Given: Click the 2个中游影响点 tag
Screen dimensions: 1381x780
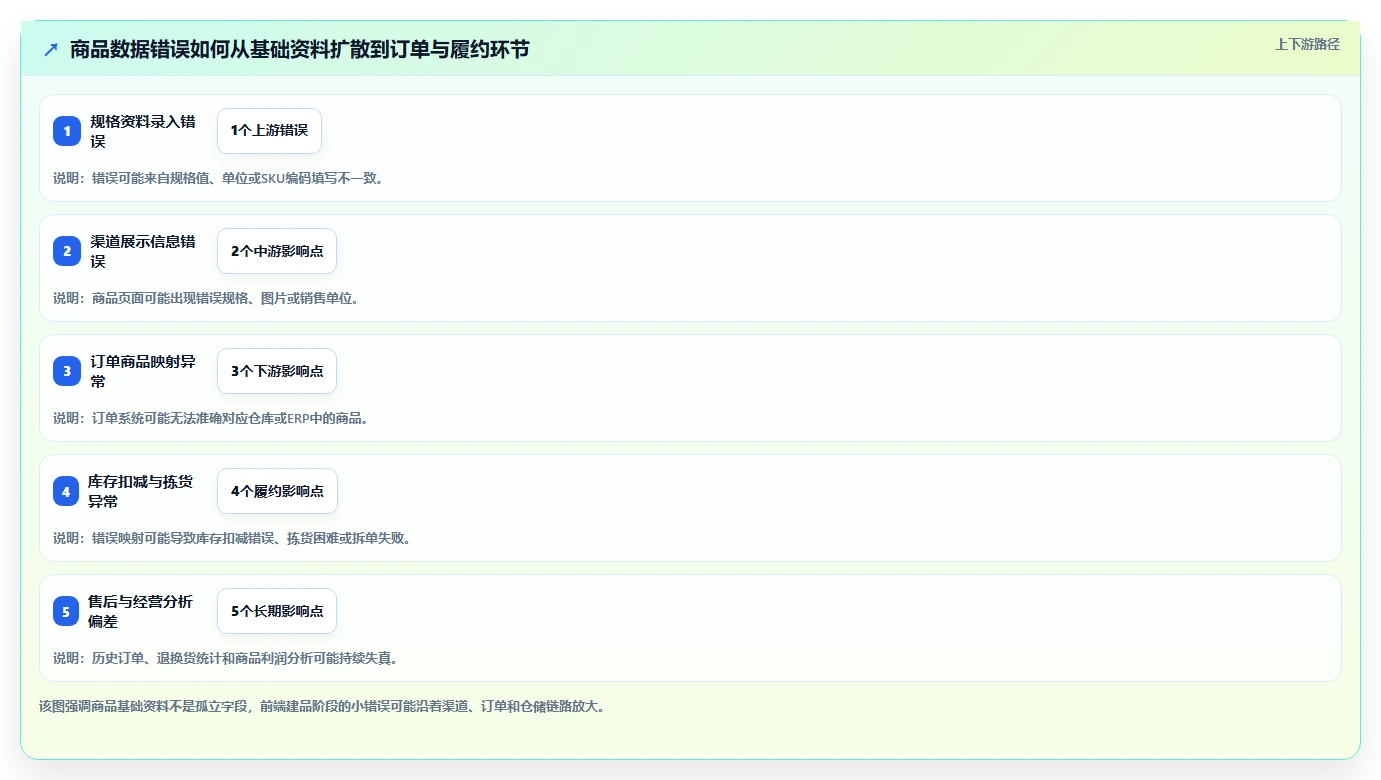Looking at the screenshot, I should pyautogui.click(x=277, y=251).
